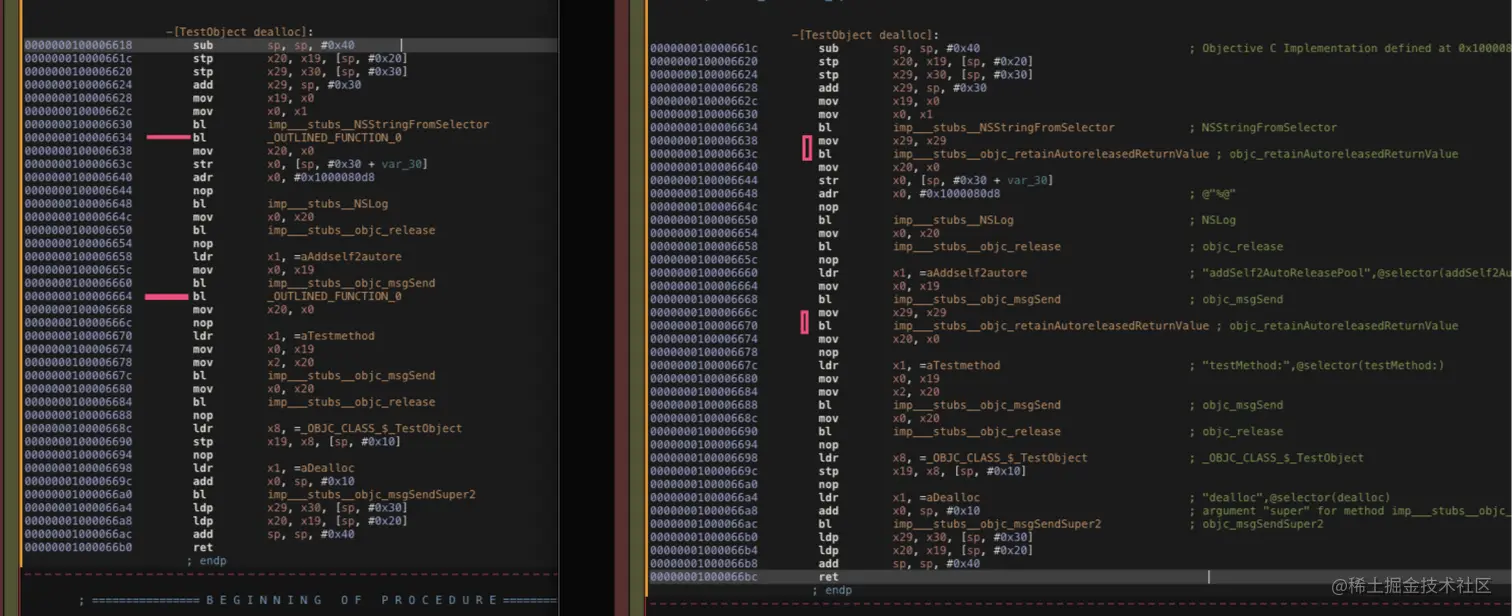The width and height of the screenshot is (1512, 616).
Task: Click address 00000001000066bc in the right pane
Action: pos(704,577)
